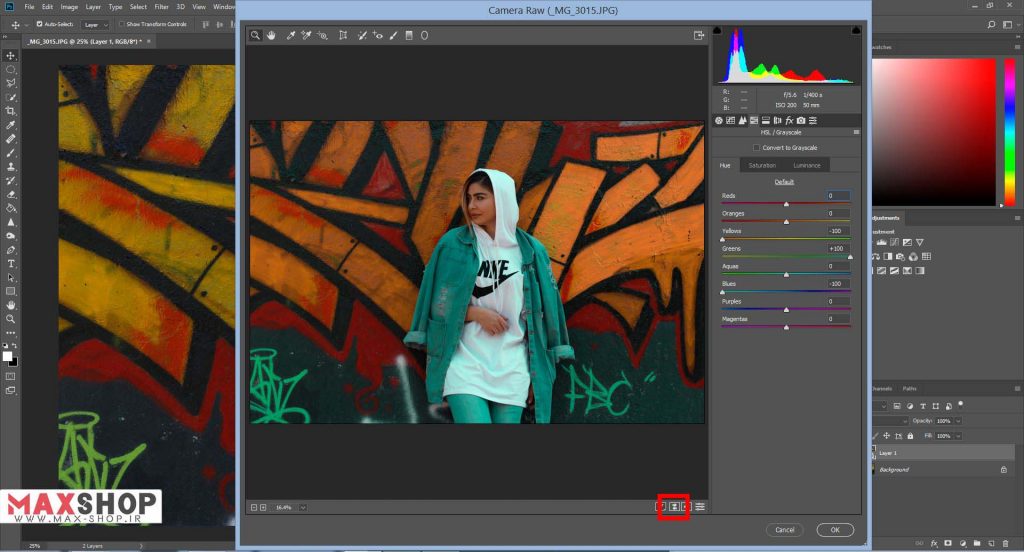Select Layer 1 in Layers panel

[944, 453]
